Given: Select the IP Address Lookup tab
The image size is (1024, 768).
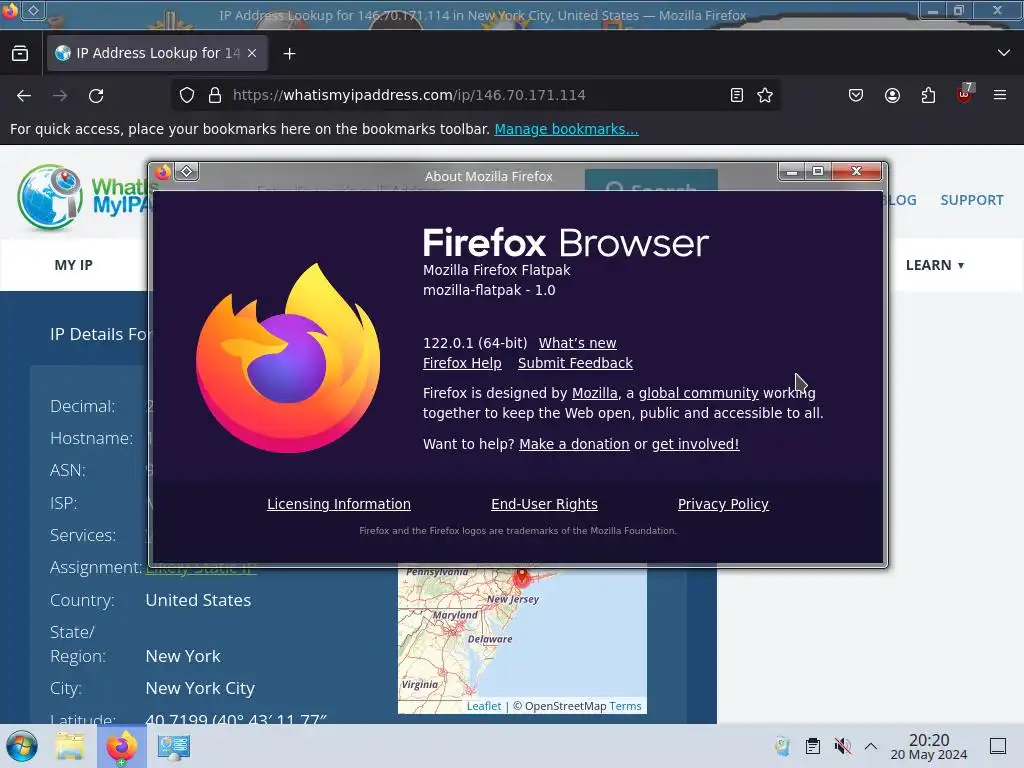Looking at the screenshot, I should click(157, 53).
